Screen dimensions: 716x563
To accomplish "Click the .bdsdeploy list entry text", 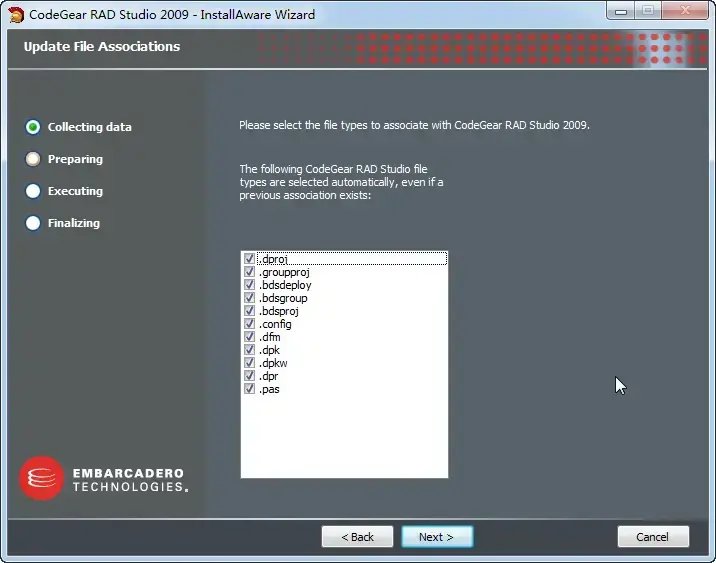I will click(x=285, y=285).
